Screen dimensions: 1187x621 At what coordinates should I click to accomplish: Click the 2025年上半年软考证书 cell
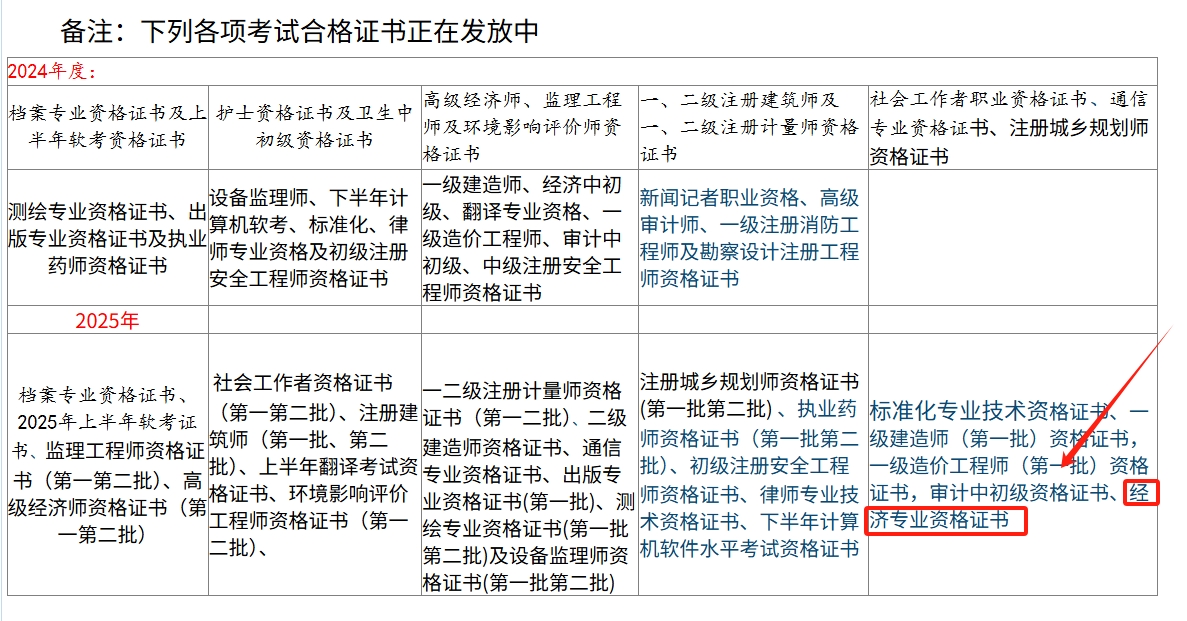coord(107,465)
